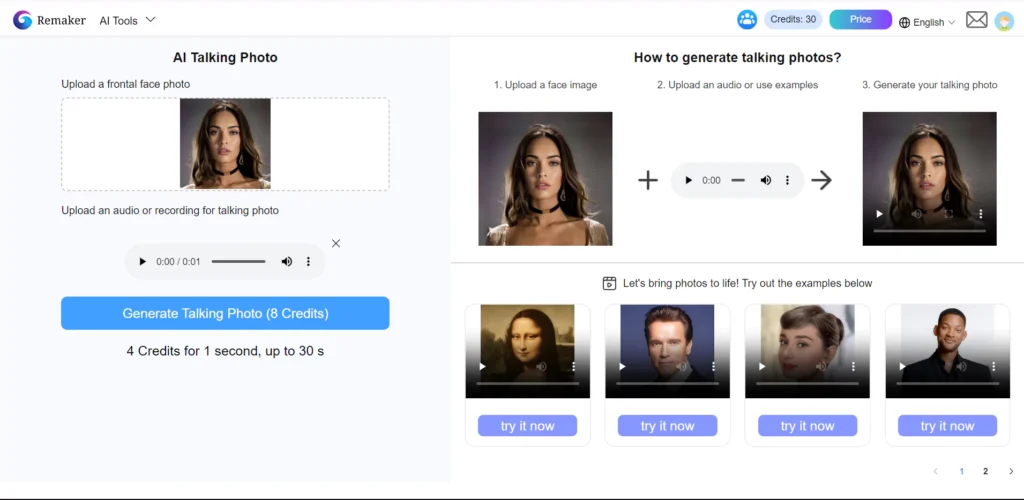Open third example video options menu
This screenshot has height=500, width=1024.
(854, 367)
